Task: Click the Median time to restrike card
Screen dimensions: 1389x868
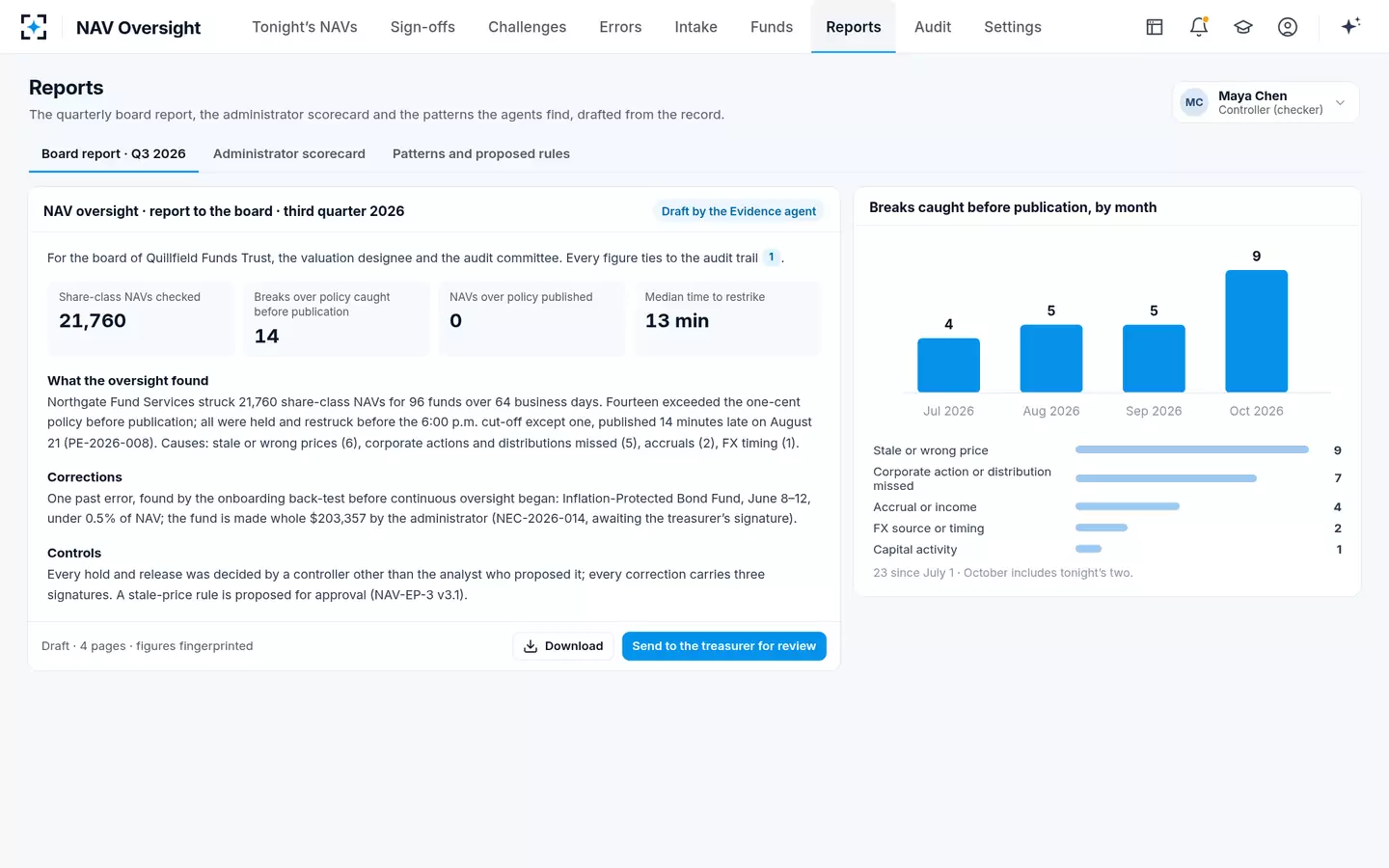Action: [x=727, y=318]
